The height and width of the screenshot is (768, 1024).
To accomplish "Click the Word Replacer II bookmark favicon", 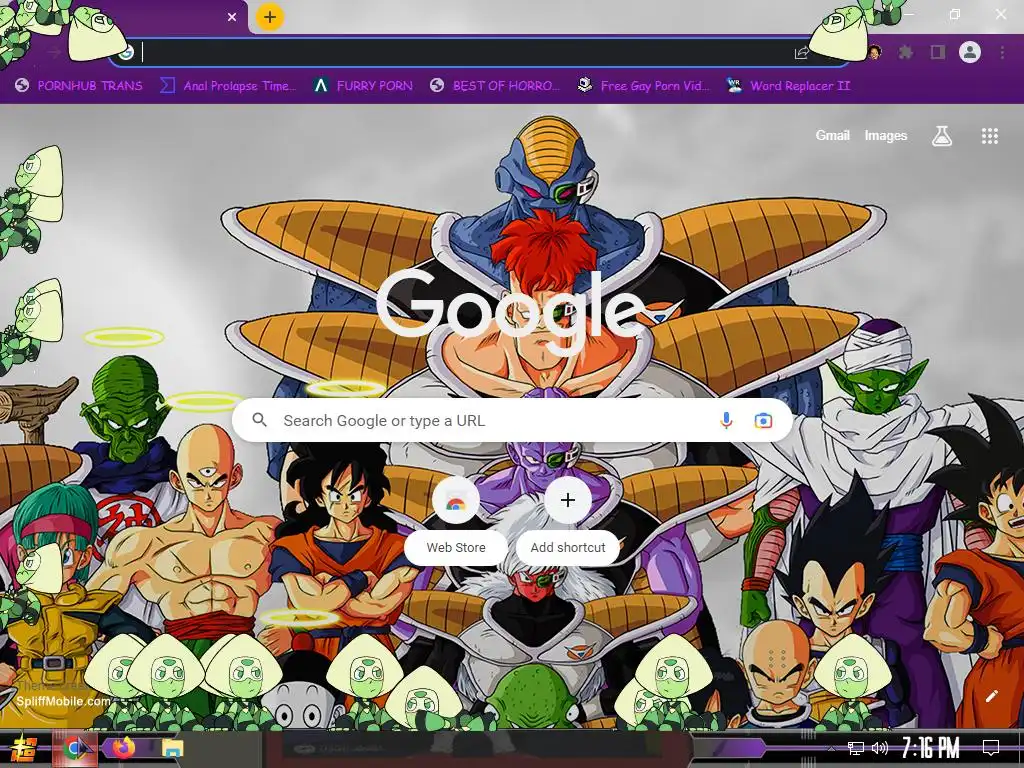I will pos(733,86).
